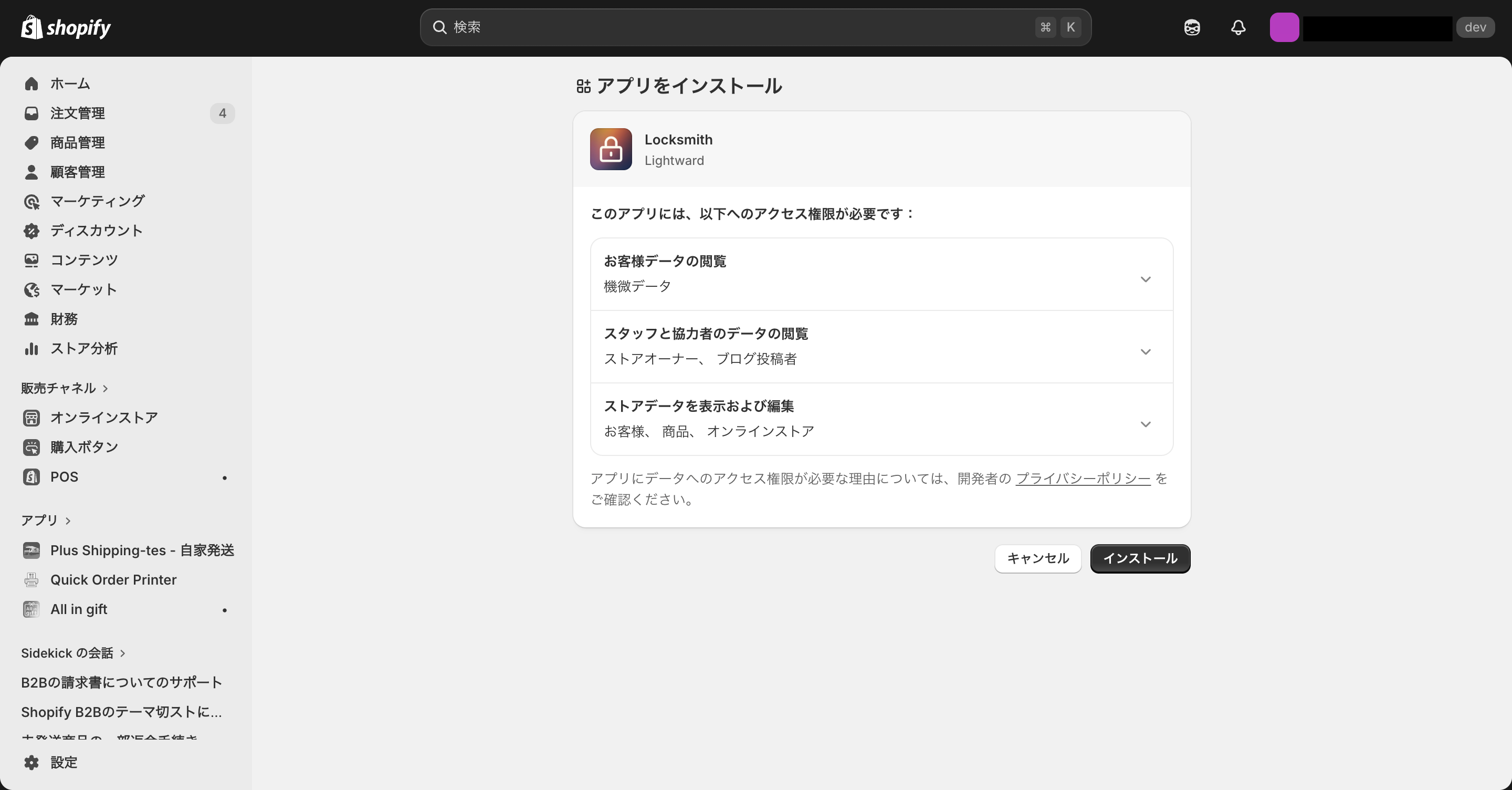Screen dimensions: 1512x790
Task: Click the アプリをインストール grid icon
Action: (x=583, y=86)
